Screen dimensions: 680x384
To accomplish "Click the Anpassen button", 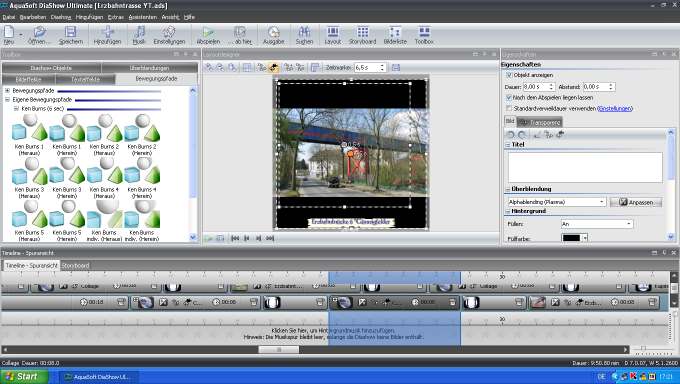I will [x=636, y=202].
